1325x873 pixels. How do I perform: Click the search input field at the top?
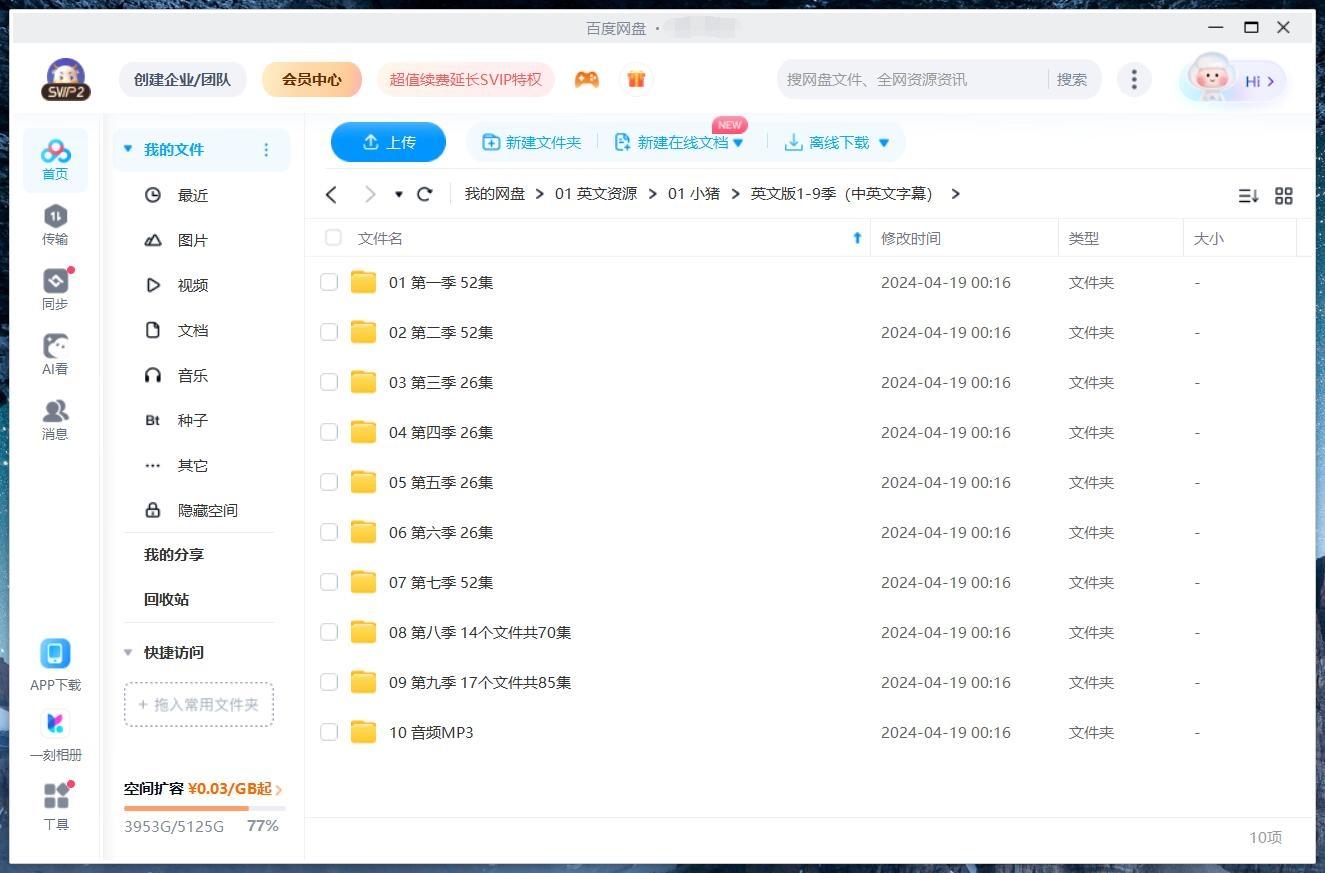tap(900, 79)
